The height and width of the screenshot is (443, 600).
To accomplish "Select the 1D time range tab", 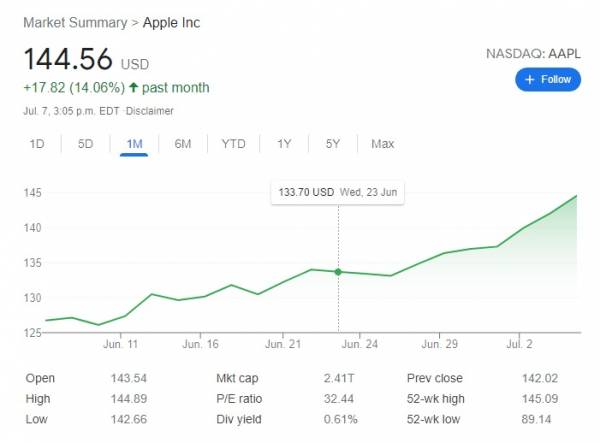I will (37, 144).
